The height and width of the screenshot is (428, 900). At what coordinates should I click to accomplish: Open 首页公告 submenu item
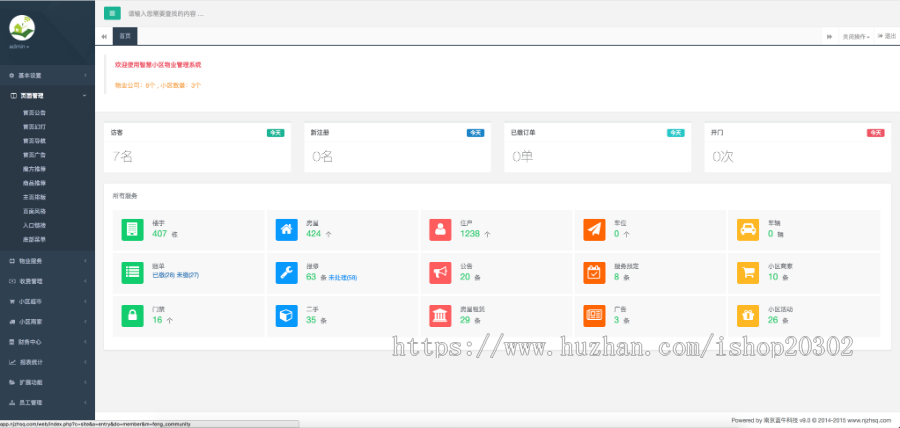click(x=34, y=113)
